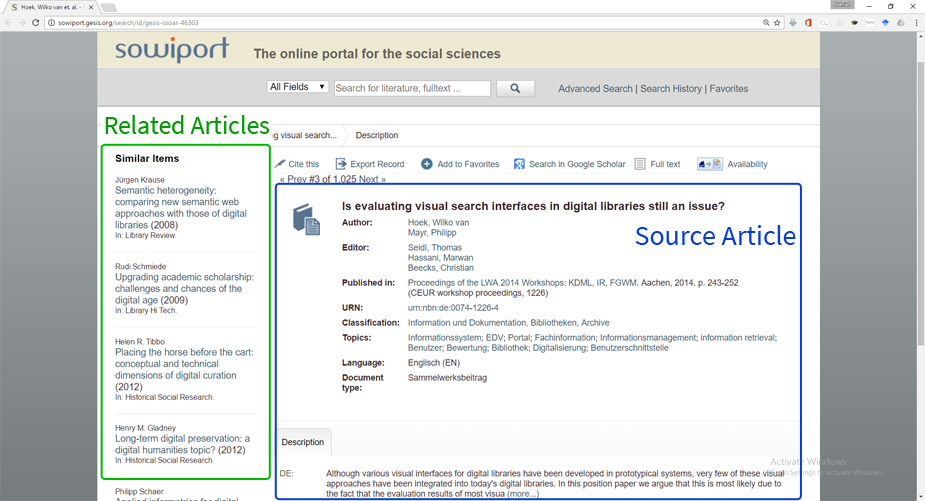
Task: Open Favorites link in header
Action: click(729, 89)
